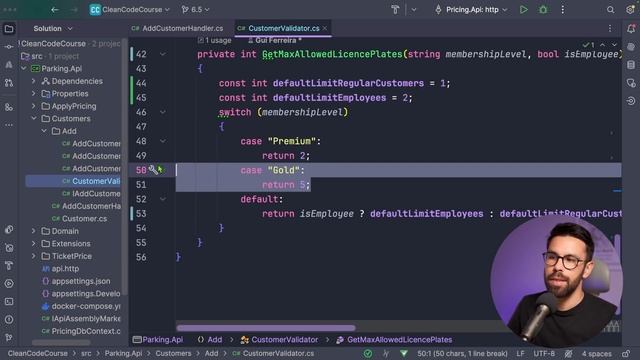The image size is (640, 360).
Task: Toggle code folding on line 42
Action: 163,54
